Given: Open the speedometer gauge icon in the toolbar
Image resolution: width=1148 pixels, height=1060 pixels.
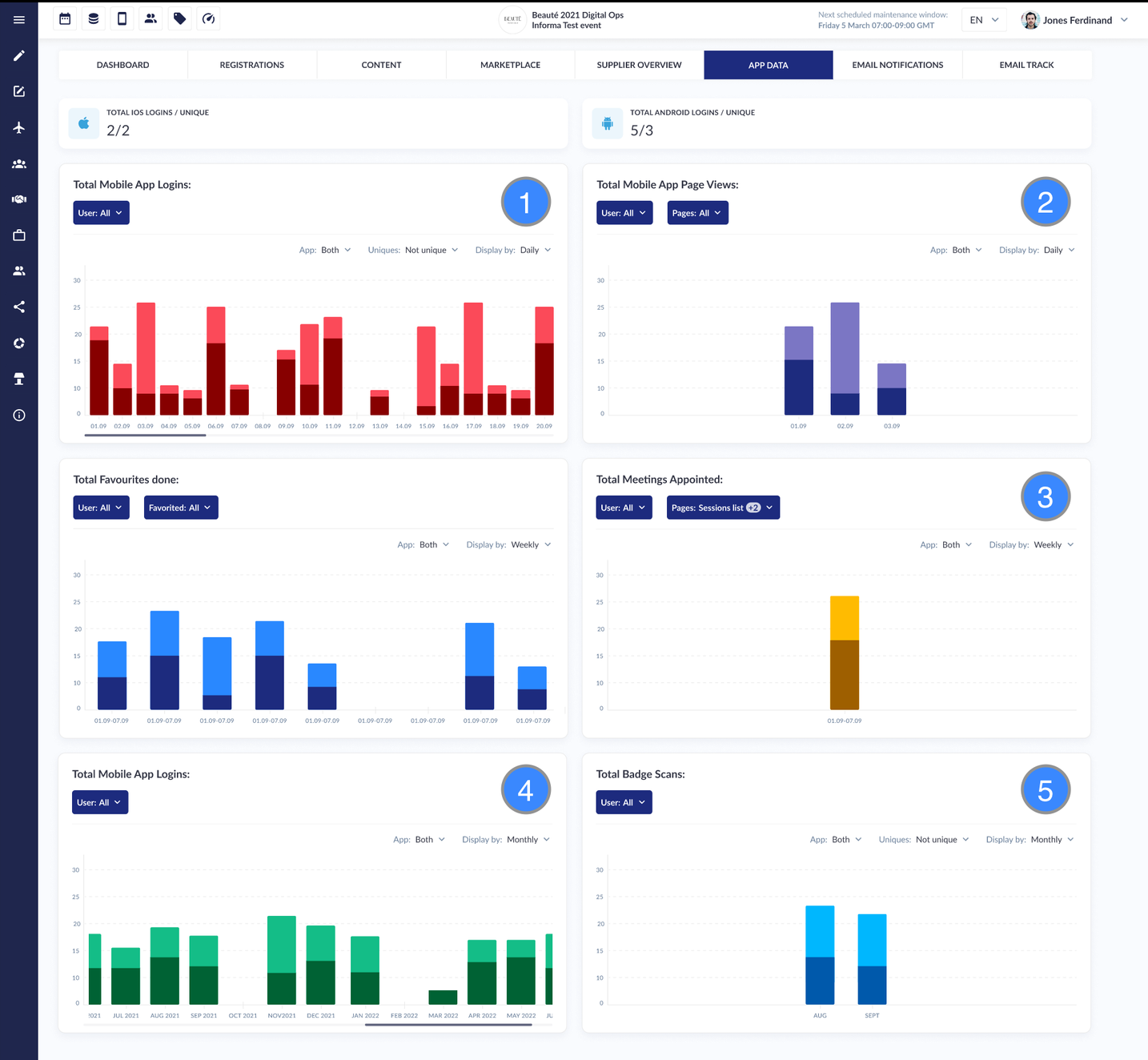Looking at the screenshot, I should tap(208, 18).
